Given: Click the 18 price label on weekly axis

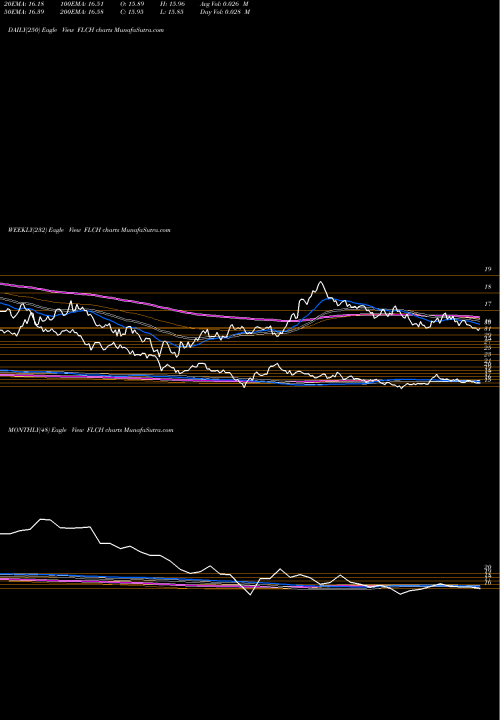Looking at the screenshot, I should (x=488, y=287).
